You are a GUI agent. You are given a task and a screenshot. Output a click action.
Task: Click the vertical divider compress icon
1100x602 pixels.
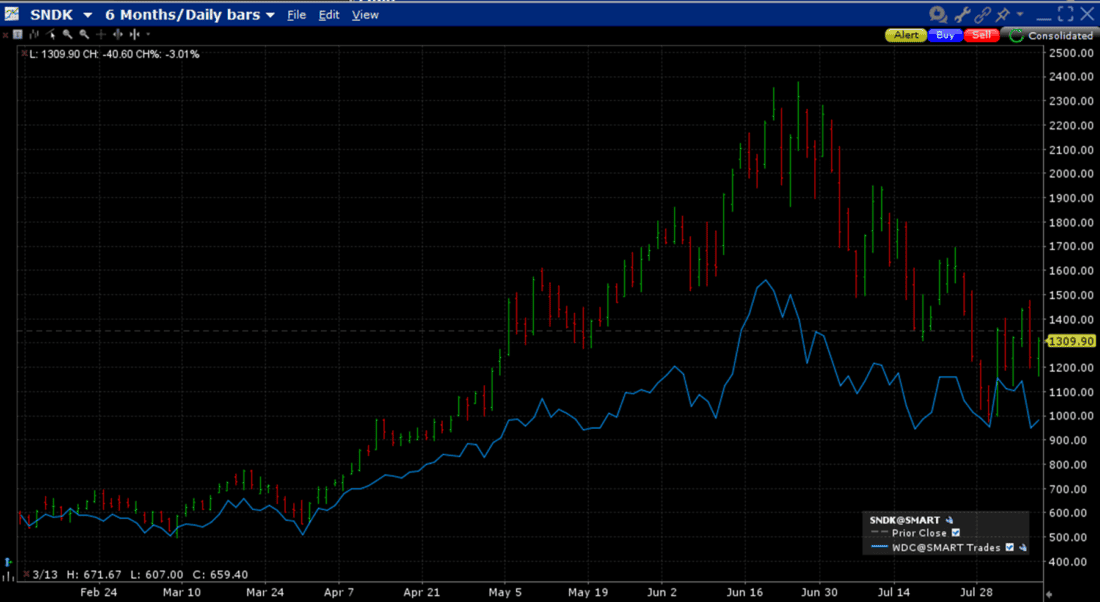[135, 34]
